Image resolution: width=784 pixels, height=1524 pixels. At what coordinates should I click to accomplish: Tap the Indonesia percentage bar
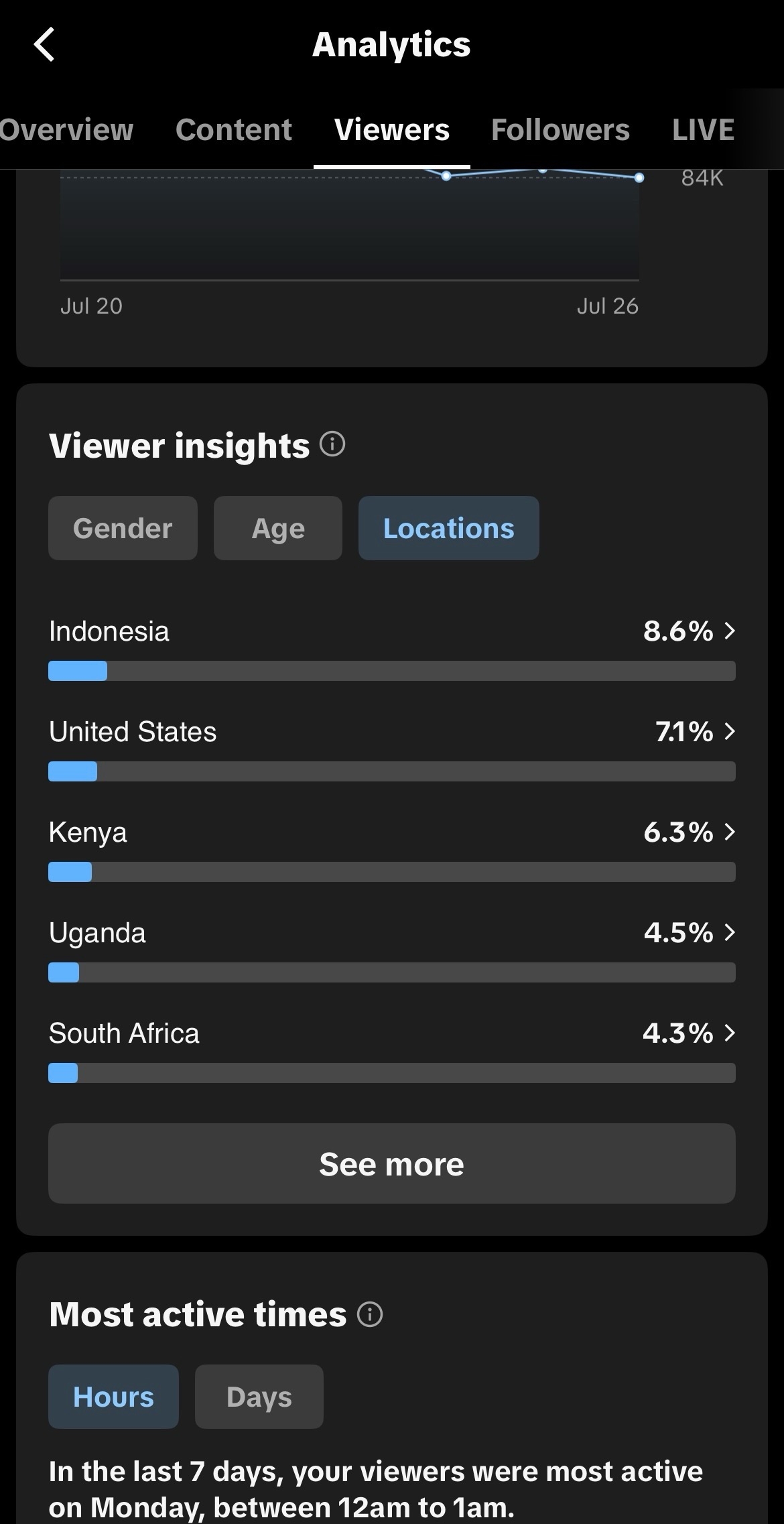(x=392, y=671)
